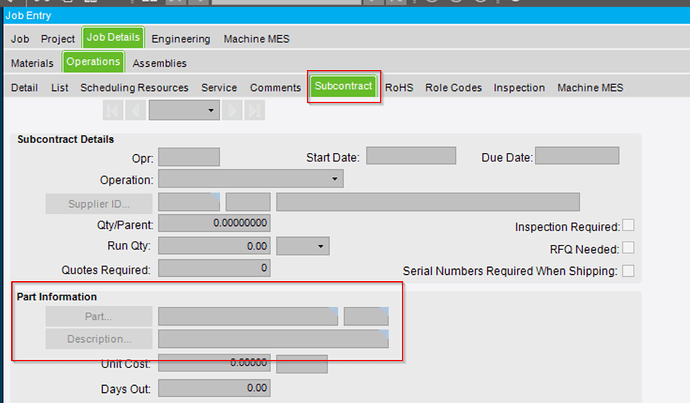The width and height of the screenshot is (690, 403).
Task: Click the long supplier name field
Action: point(428,202)
